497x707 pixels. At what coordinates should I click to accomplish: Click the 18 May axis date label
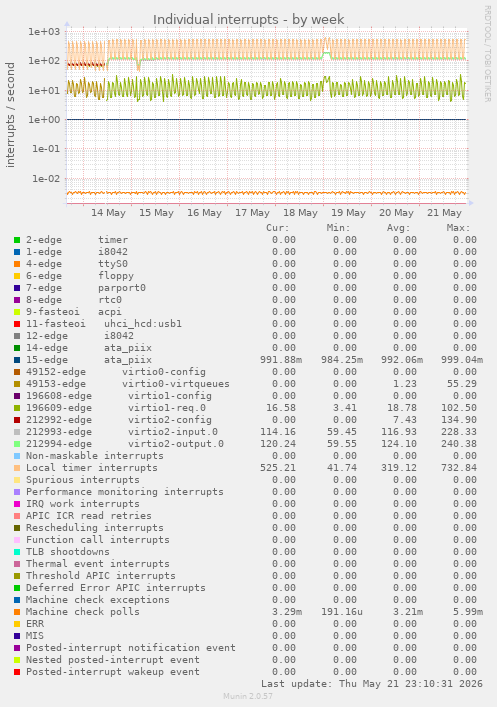[300, 213]
